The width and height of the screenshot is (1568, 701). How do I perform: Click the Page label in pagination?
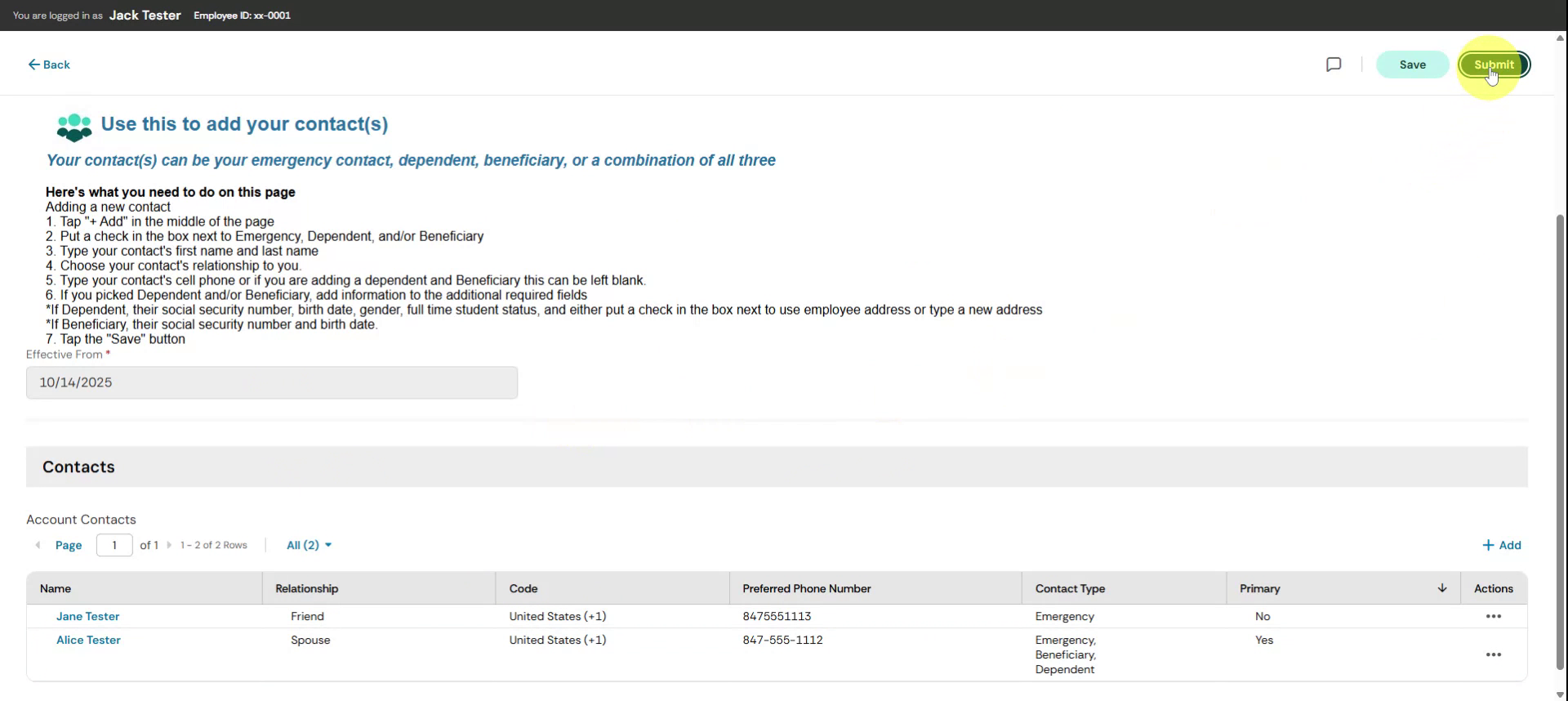point(69,545)
